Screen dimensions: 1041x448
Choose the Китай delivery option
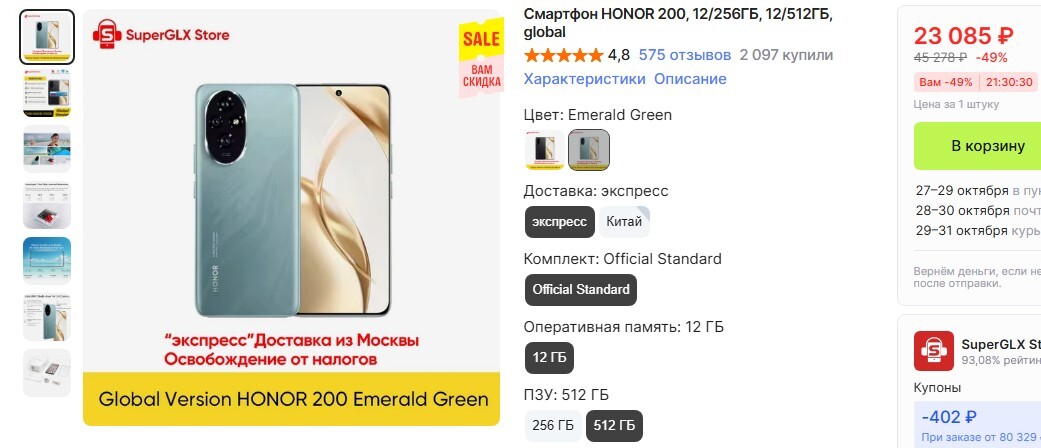624,222
